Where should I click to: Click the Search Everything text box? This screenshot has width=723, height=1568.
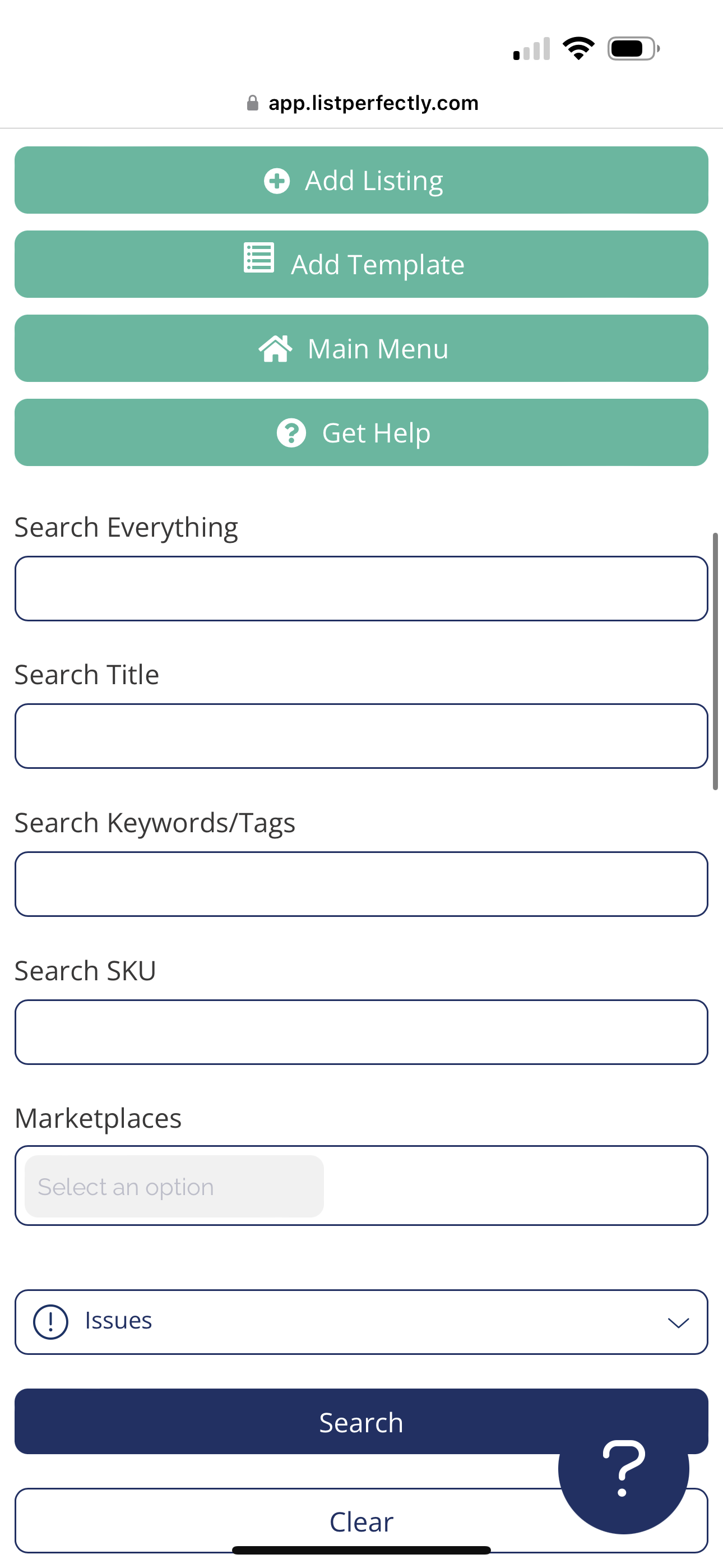point(361,588)
